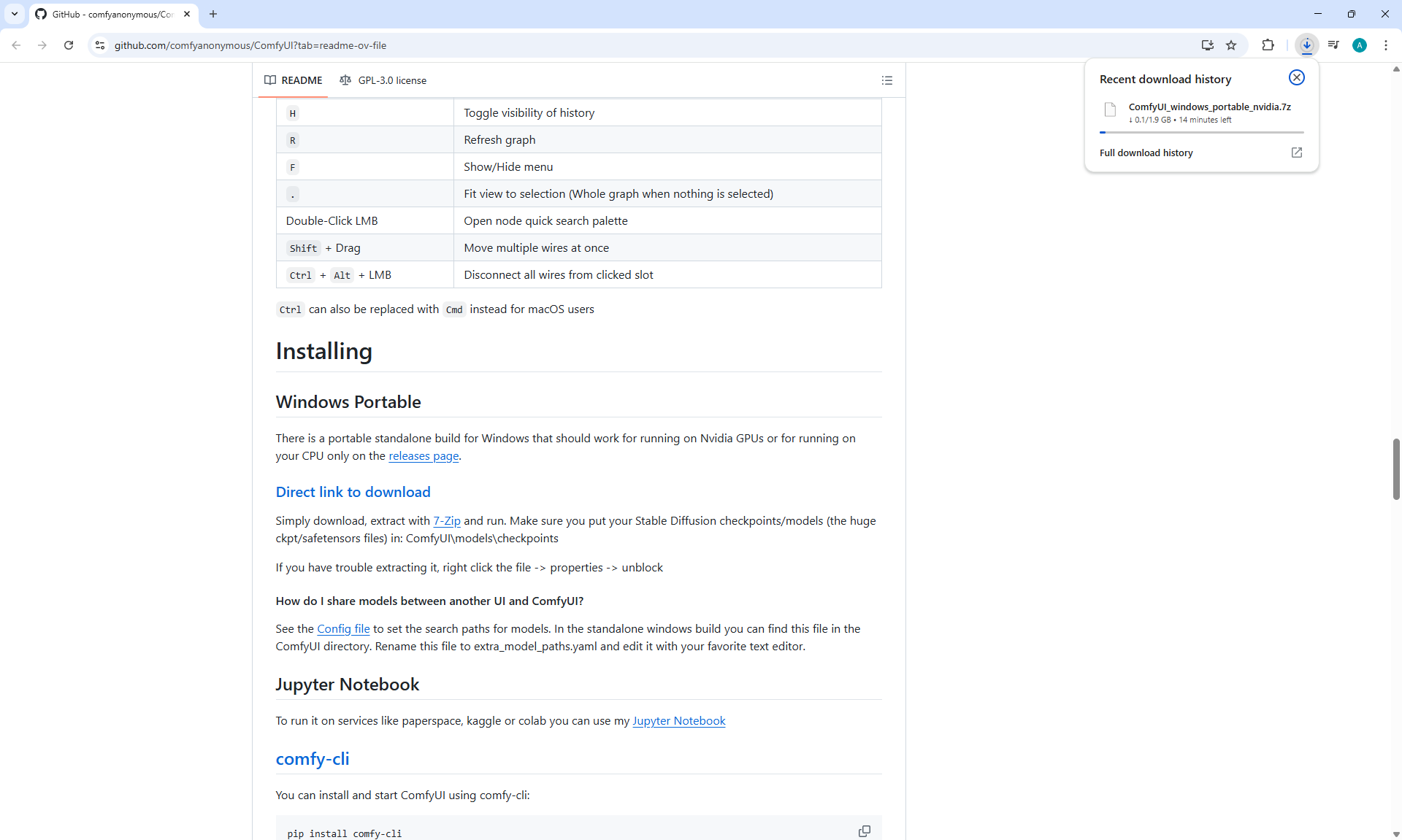Image resolution: width=1402 pixels, height=840 pixels.
Task: Expand the tab search dropdown
Action: coord(14,14)
